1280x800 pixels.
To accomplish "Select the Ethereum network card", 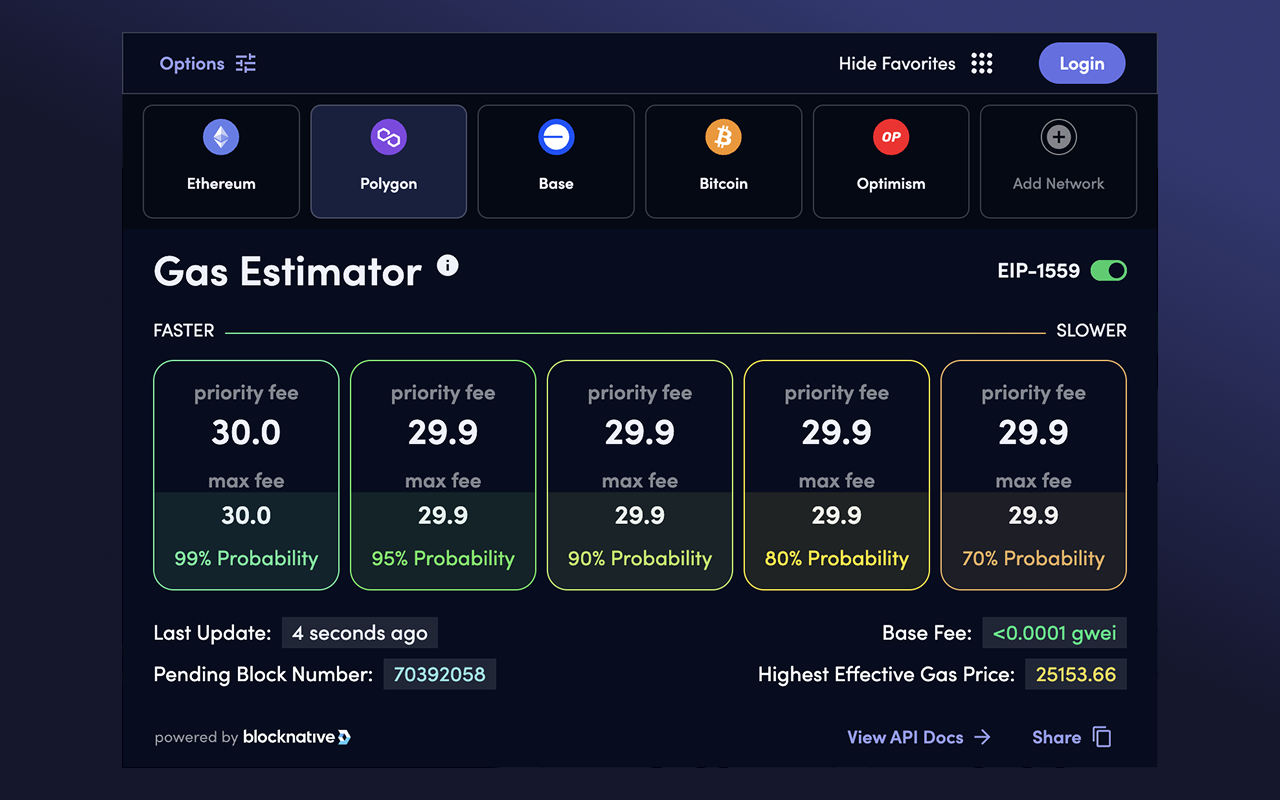I will [221, 161].
